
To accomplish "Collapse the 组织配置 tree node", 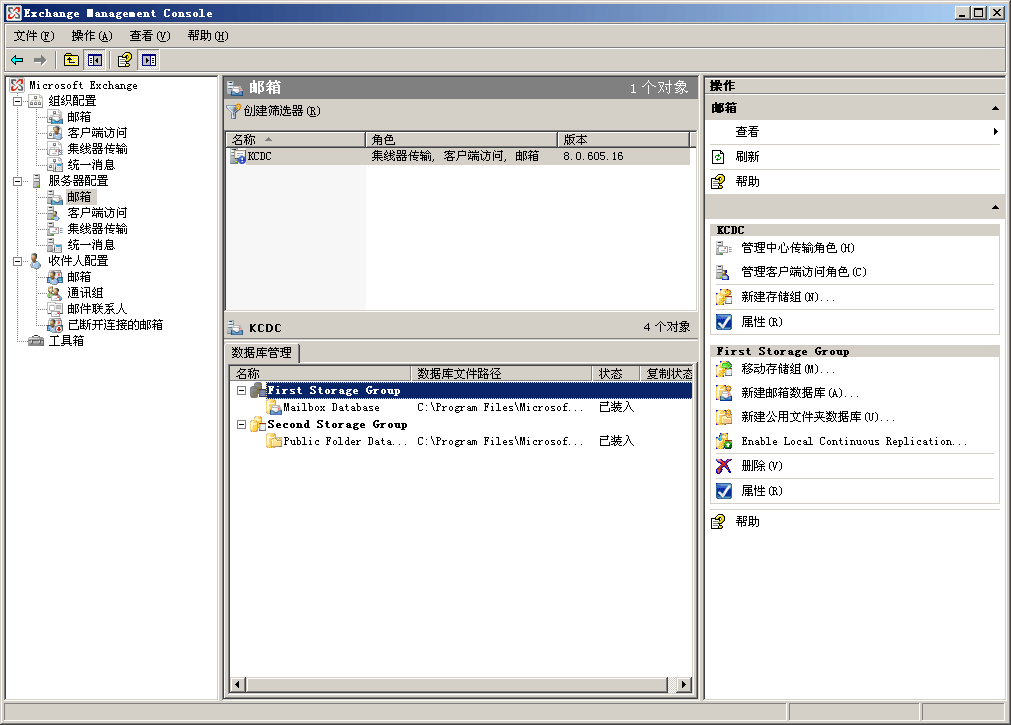I will coord(17,101).
